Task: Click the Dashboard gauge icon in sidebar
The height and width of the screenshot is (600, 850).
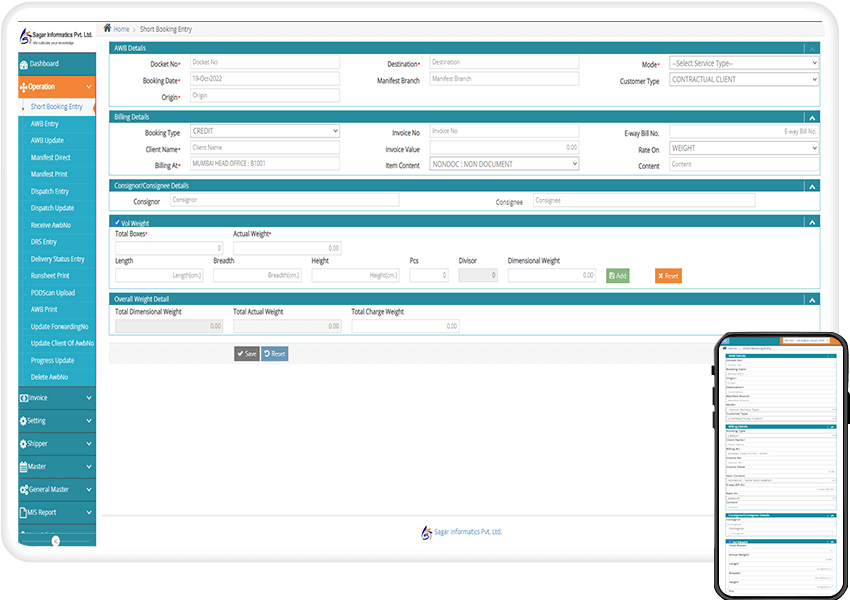Action: click(x=24, y=64)
